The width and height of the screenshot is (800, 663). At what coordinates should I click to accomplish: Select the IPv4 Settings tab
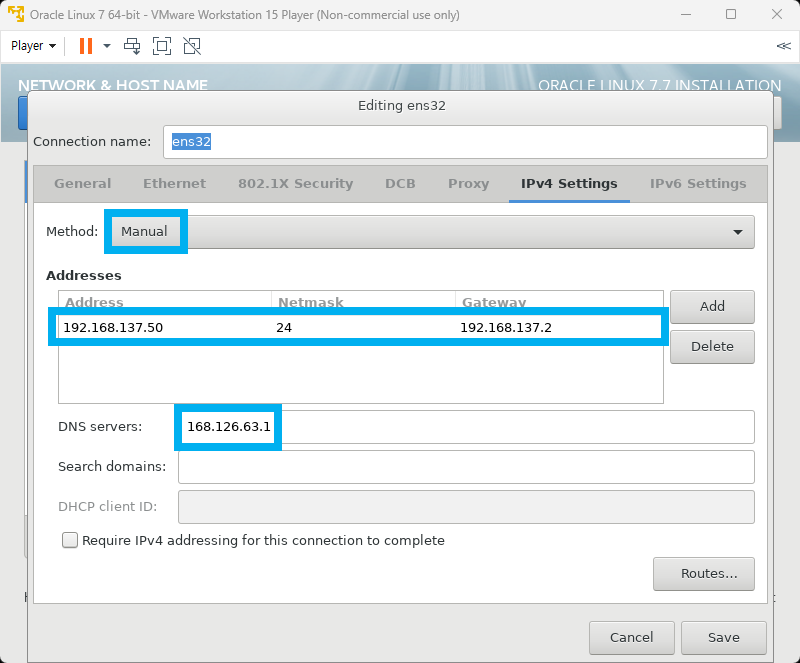coord(569,184)
